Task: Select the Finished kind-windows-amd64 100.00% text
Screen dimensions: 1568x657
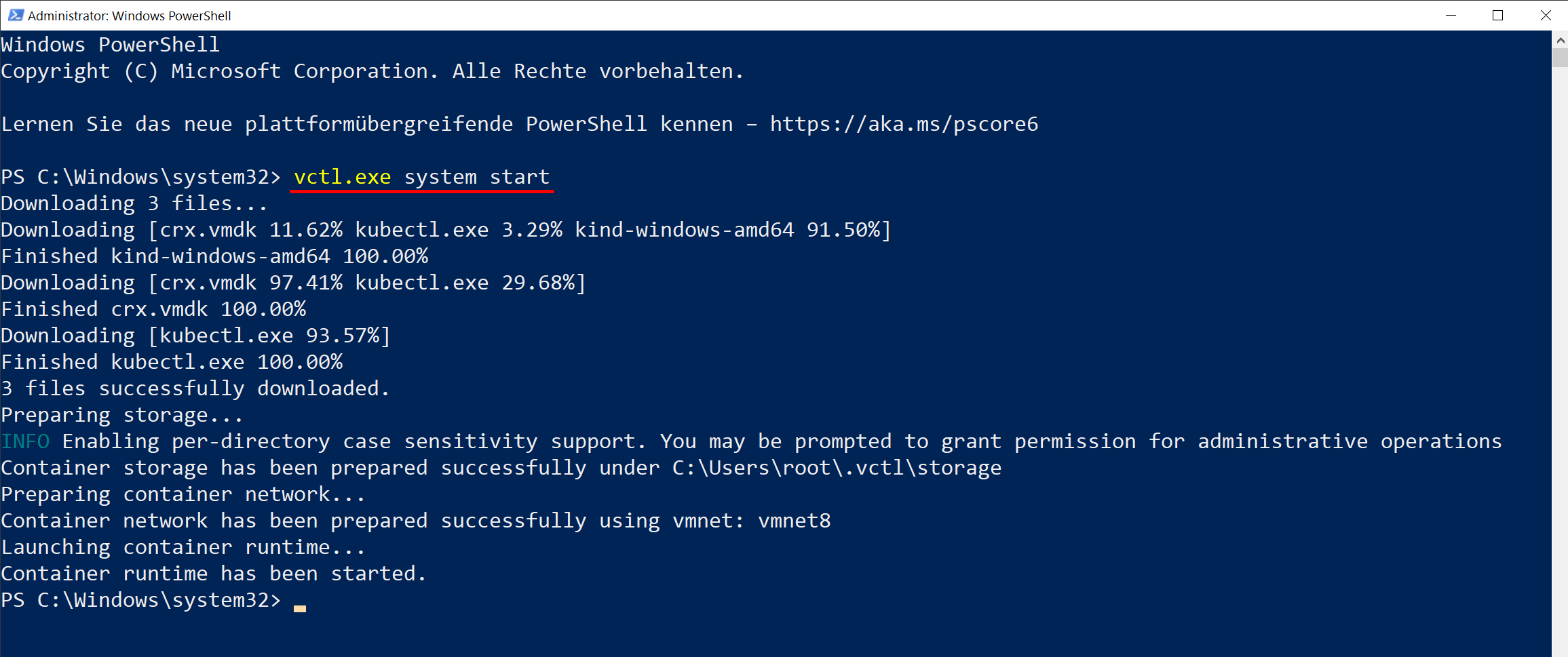Action: tap(214, 256)
